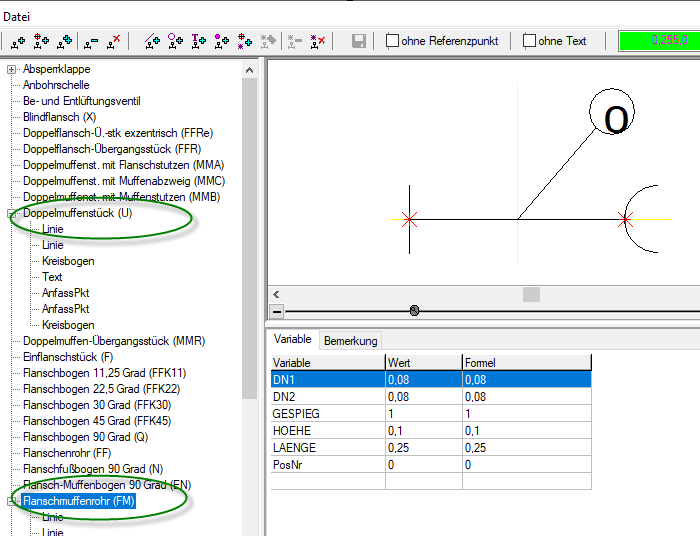Image resolution: width=700 pixels, height=536 pixels.
Task: Click the add circle element toolbar icon
Action: 175,41
